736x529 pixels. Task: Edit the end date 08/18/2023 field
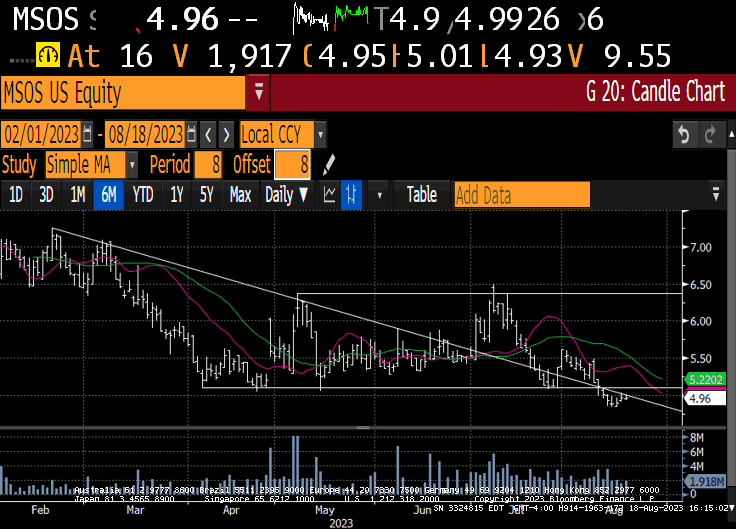145,135
